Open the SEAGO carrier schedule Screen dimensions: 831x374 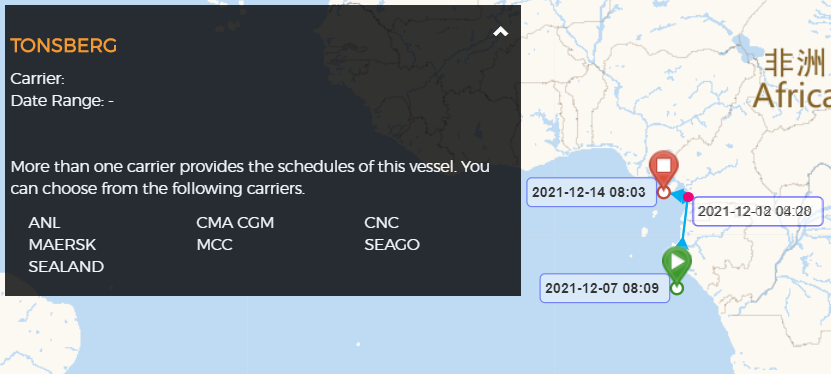pos(392,245)
